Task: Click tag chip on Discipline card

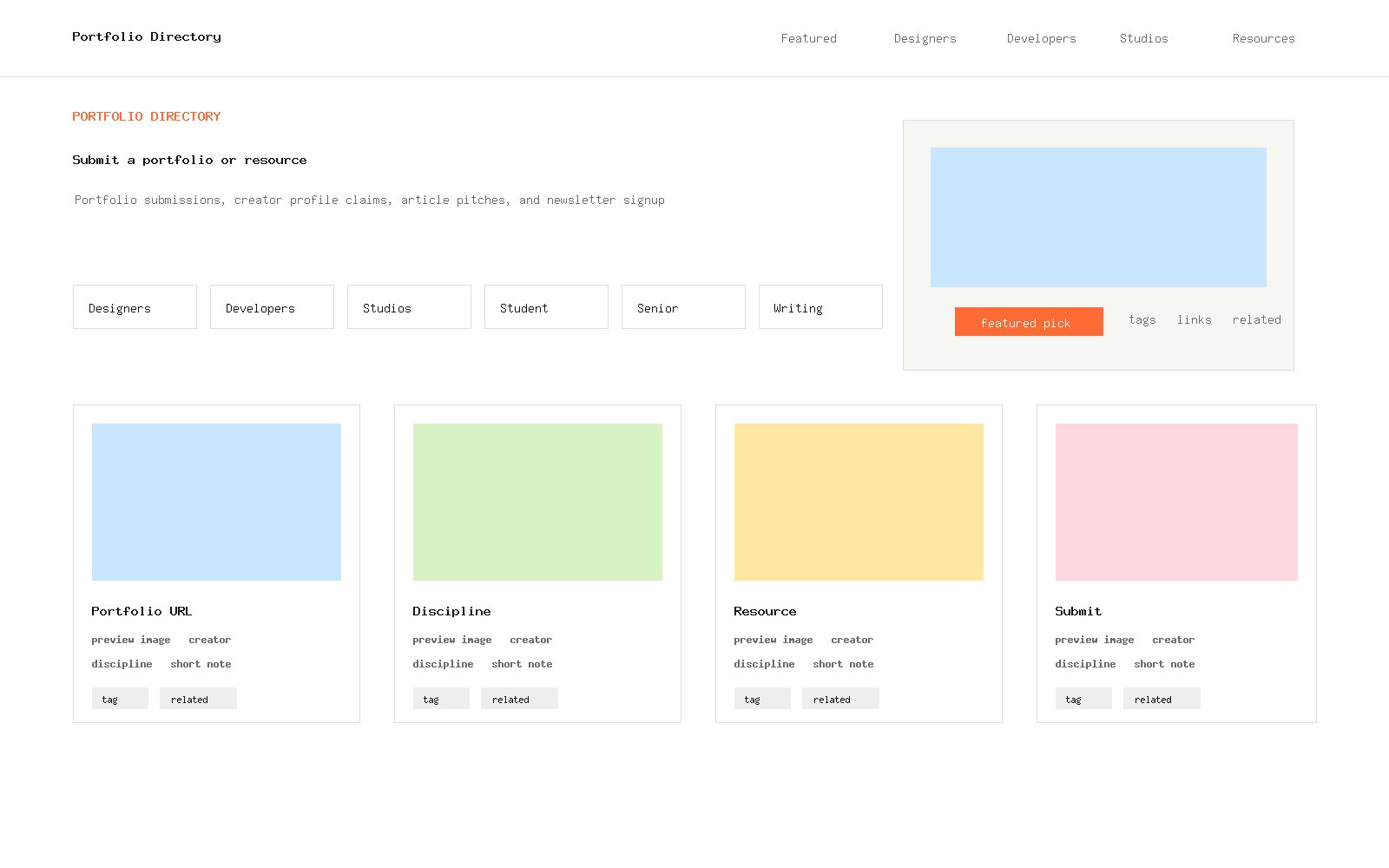Action: 441,699
